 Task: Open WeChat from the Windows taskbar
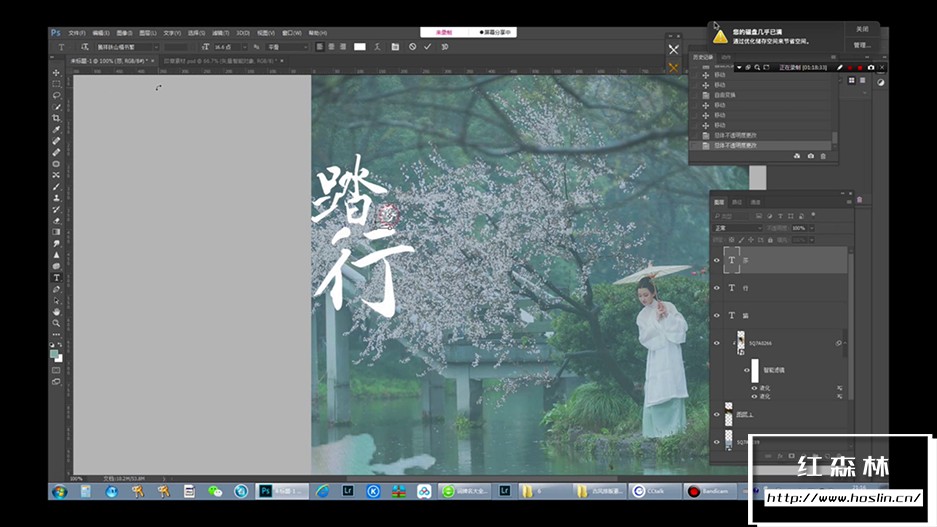click(x=214, y=491)
